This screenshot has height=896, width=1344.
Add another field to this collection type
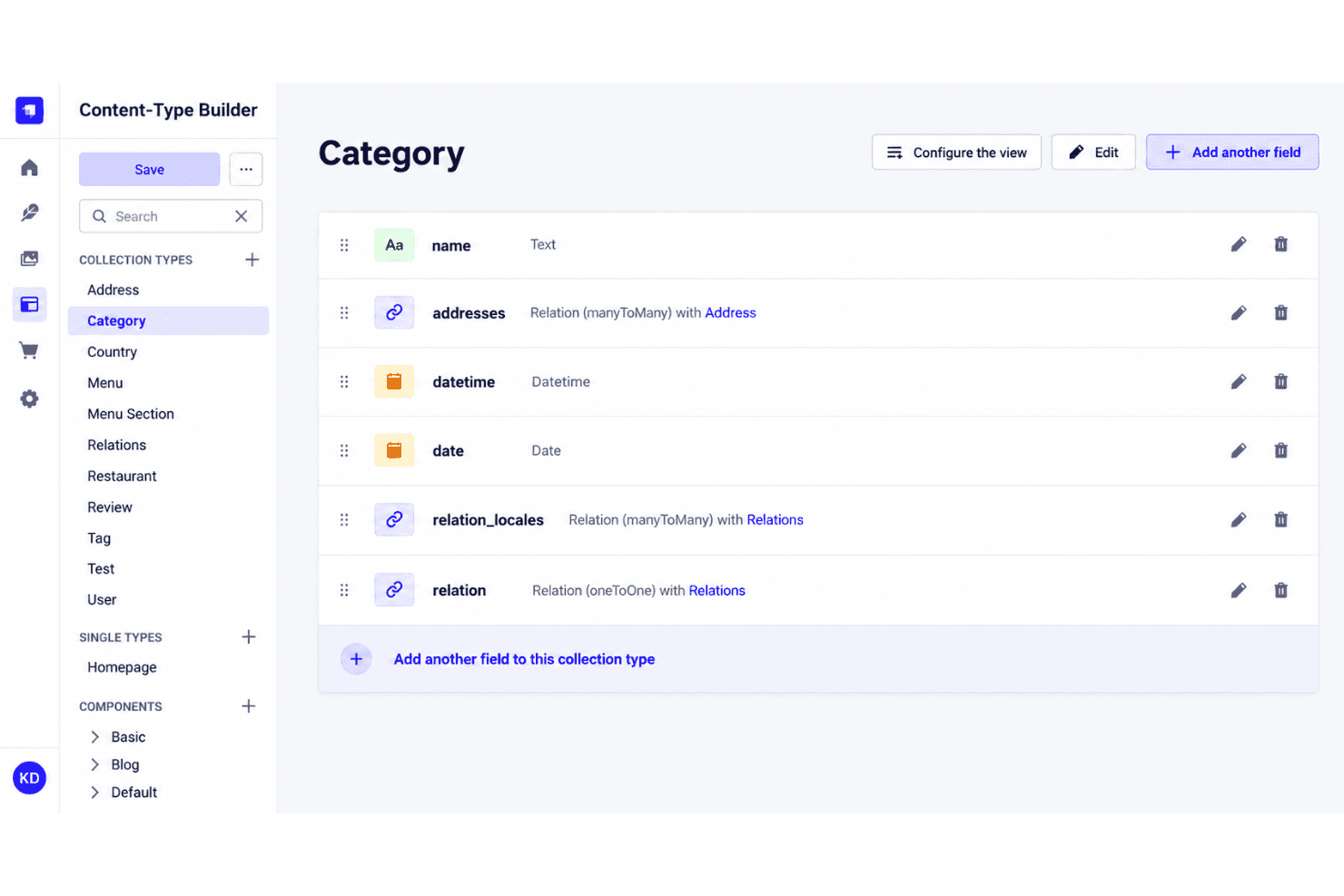point(818,659)
